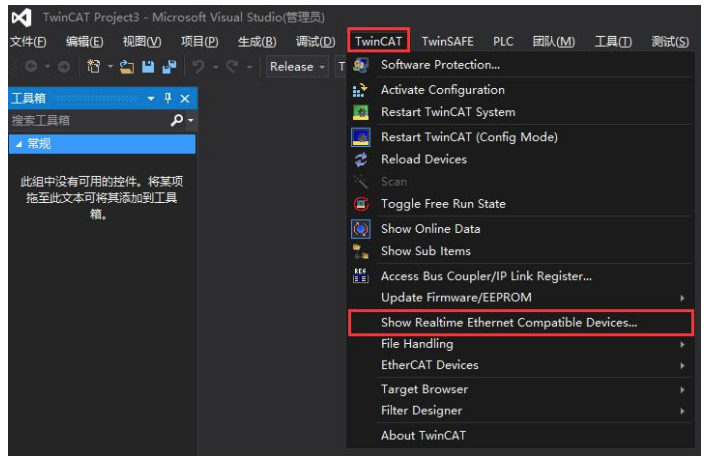Pin the 工具箱 panel
The width and height of the screenshot is (704, 460).
pyautogui.click(x=168, y=98)
